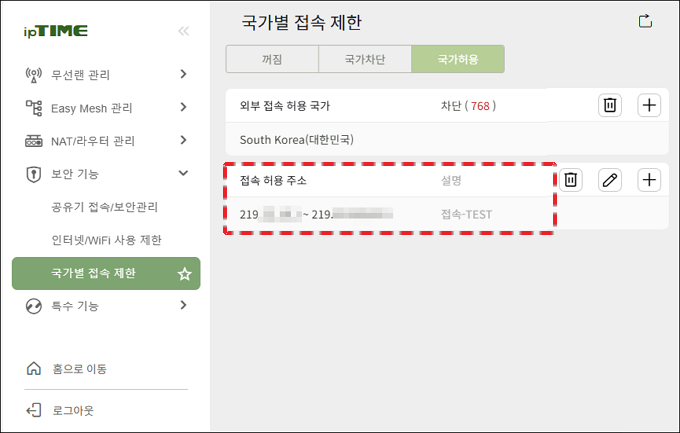Collapse sidebar with double-chevron icon
Image resolution: width=680 pixels, height=433 pixels.
point(183,31)
